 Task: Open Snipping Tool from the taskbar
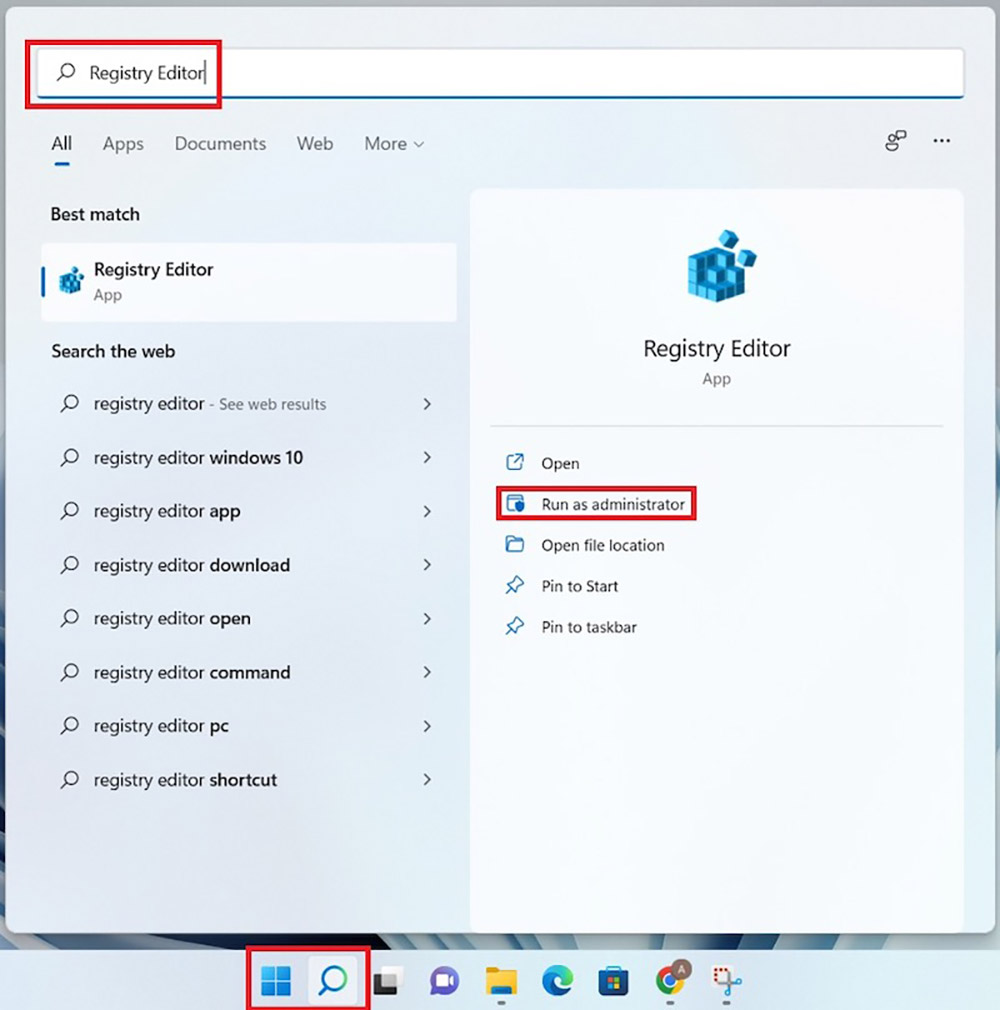(x=726, y=981)
